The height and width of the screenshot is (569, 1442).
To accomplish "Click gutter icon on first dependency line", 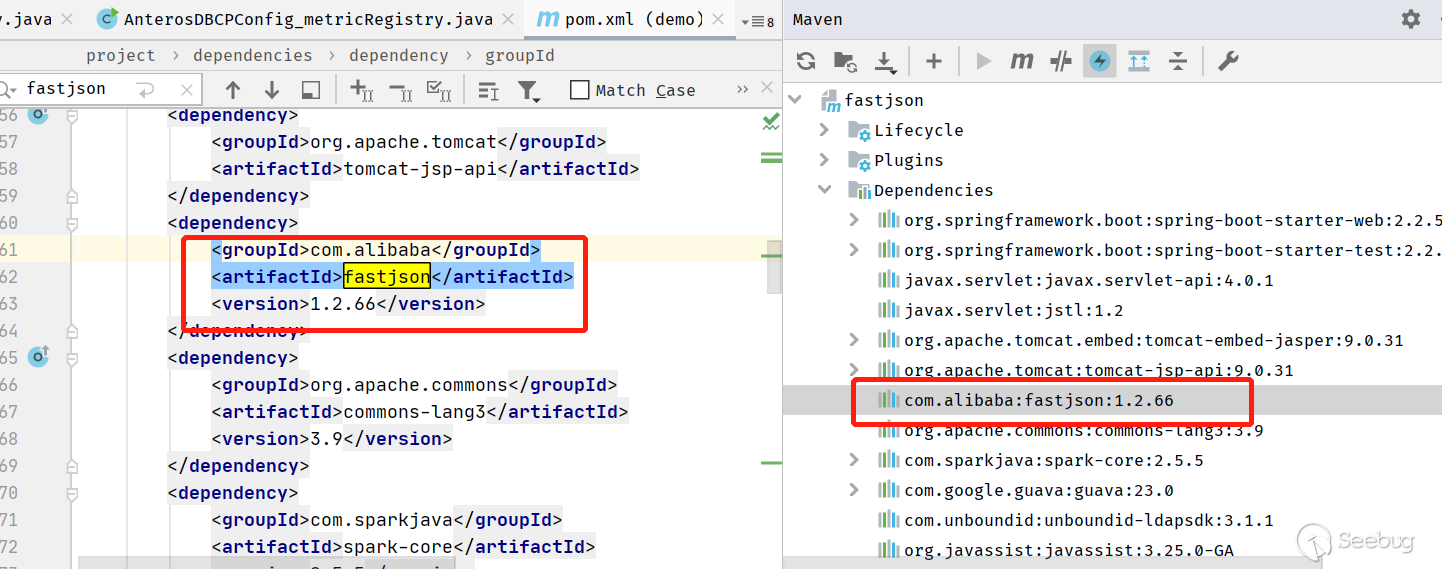I will (x=38, y=115).
